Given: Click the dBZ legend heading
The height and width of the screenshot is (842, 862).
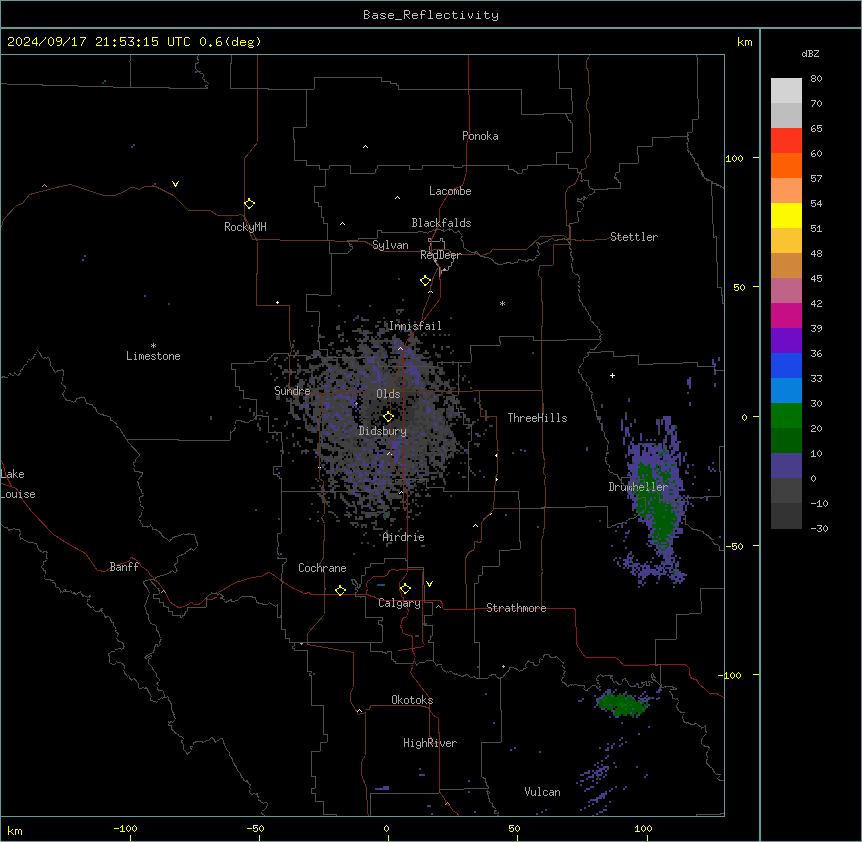Looking at the screenshot, I should pyautogui.click(x=810, y=54).
